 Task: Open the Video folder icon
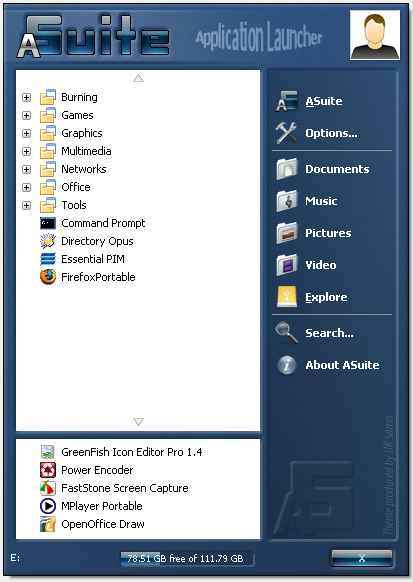click(286, 265)
